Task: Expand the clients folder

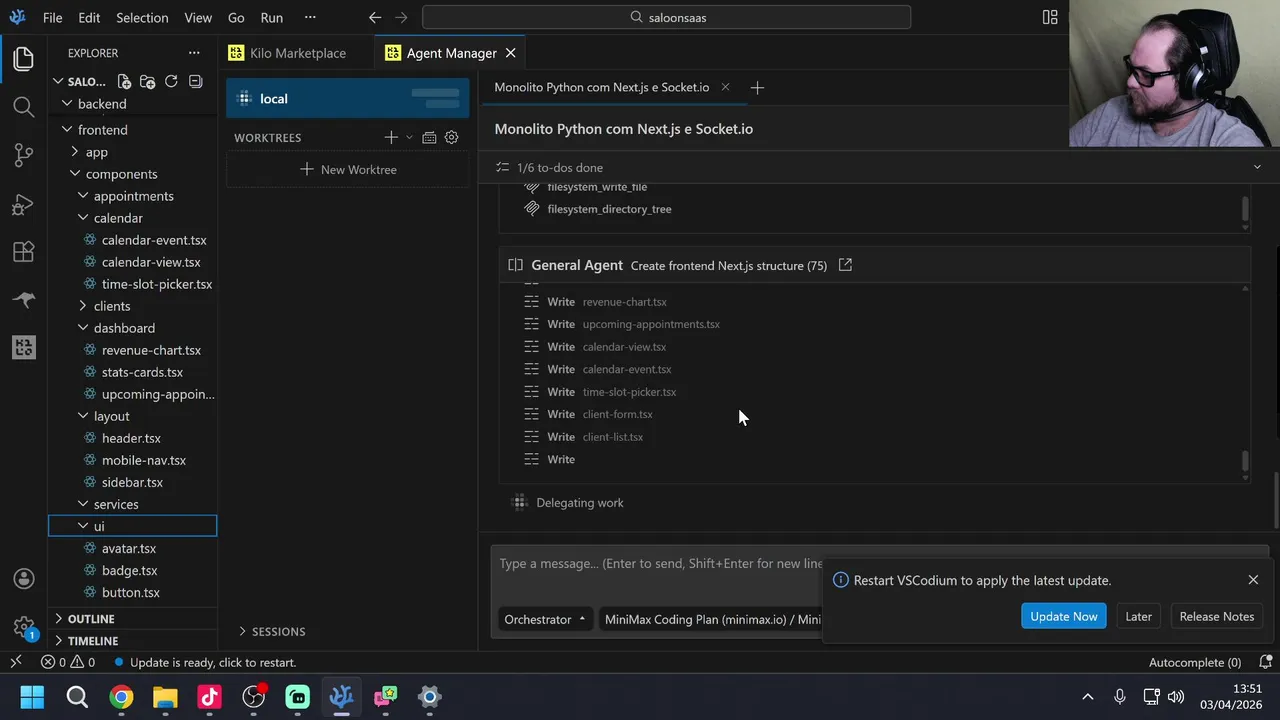Action: (111, 306)
